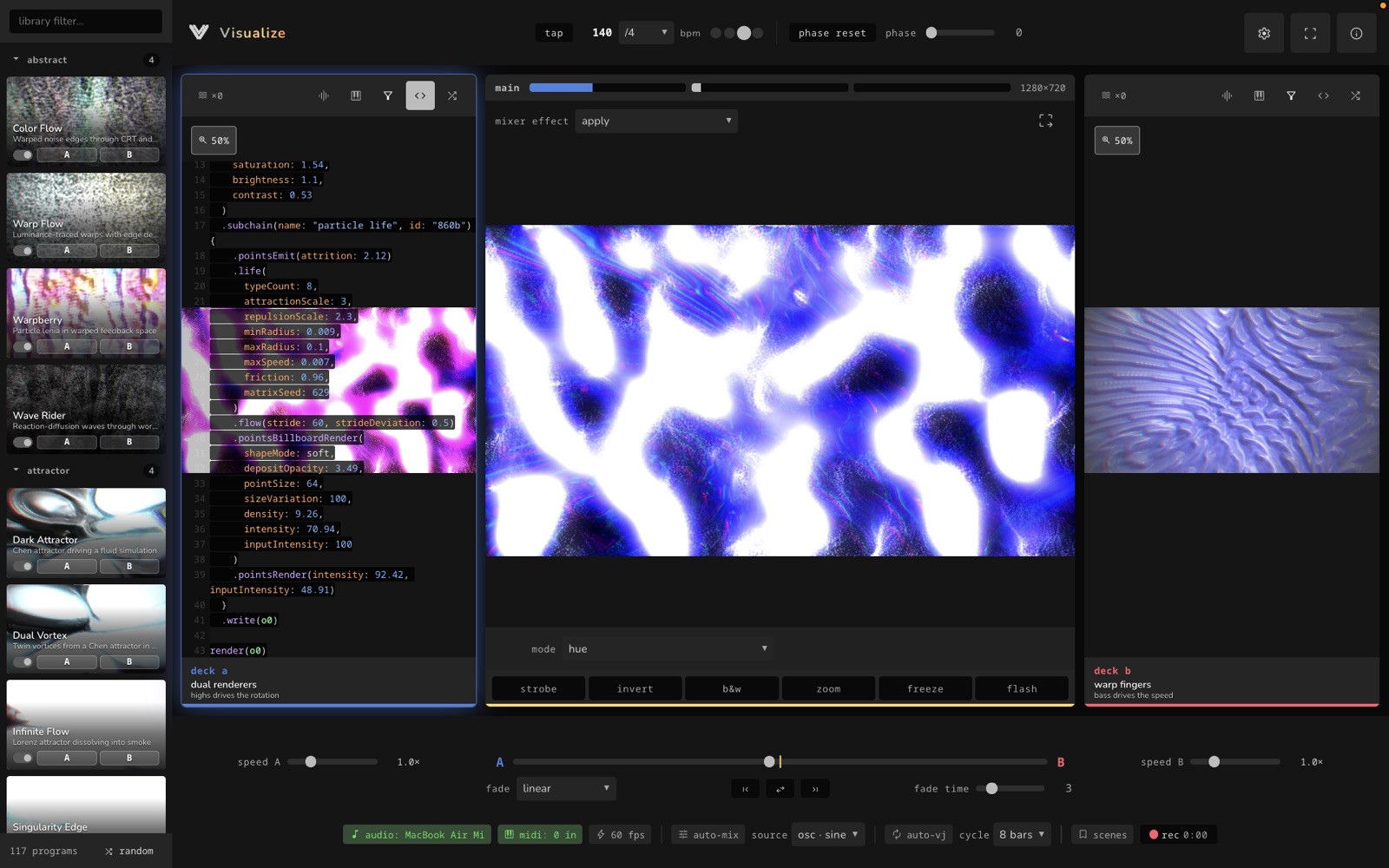Click deck B filter funnel icon

pos(1291,95)
